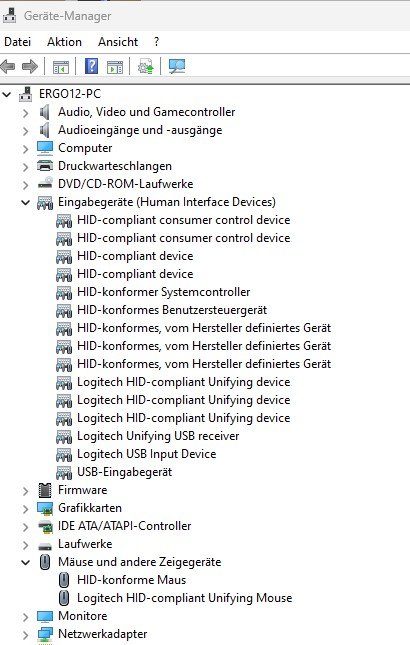Expand the Netzwerkadapter category
Screen dimensions: 410x645
[x=25, y=634]
